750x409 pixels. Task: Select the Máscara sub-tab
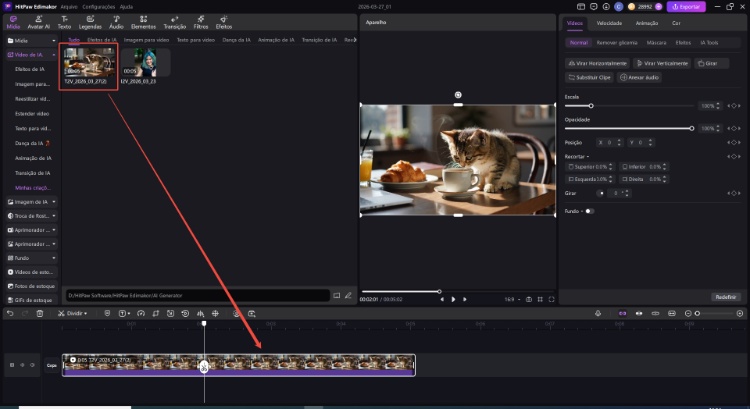(x=656, y=43)
